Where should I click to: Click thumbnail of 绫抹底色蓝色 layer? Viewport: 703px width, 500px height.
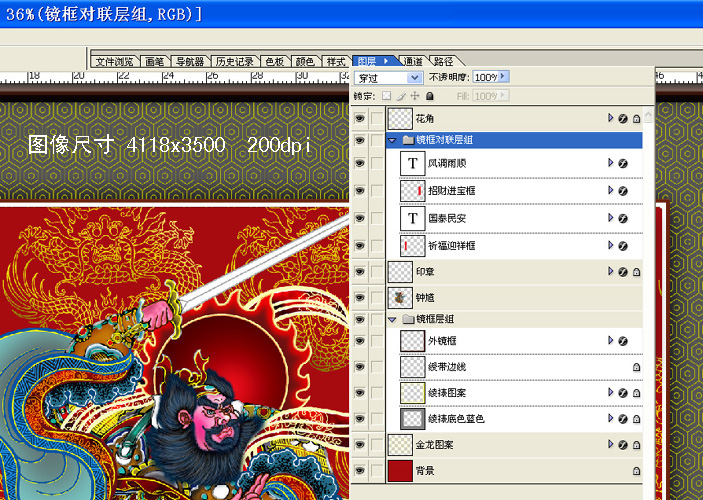coord(412,418)
